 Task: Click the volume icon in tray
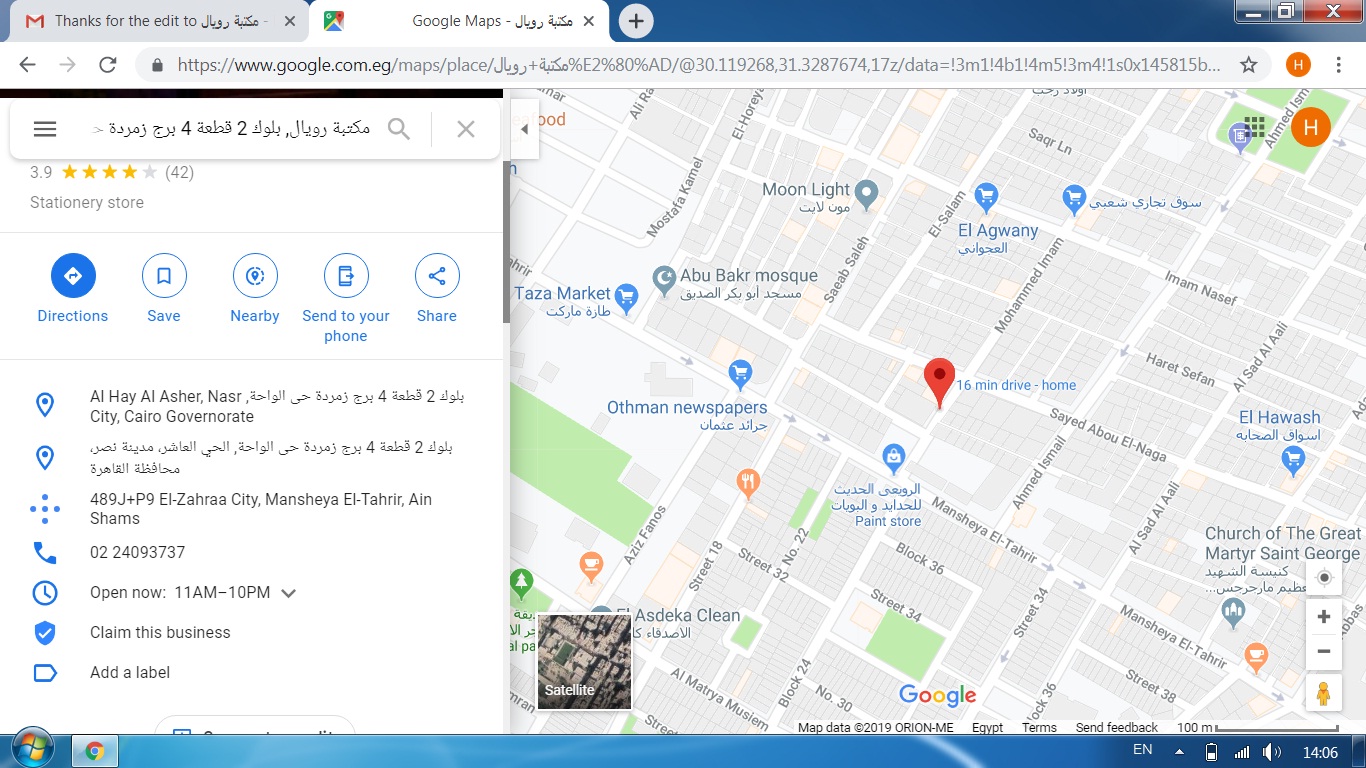1271,751
